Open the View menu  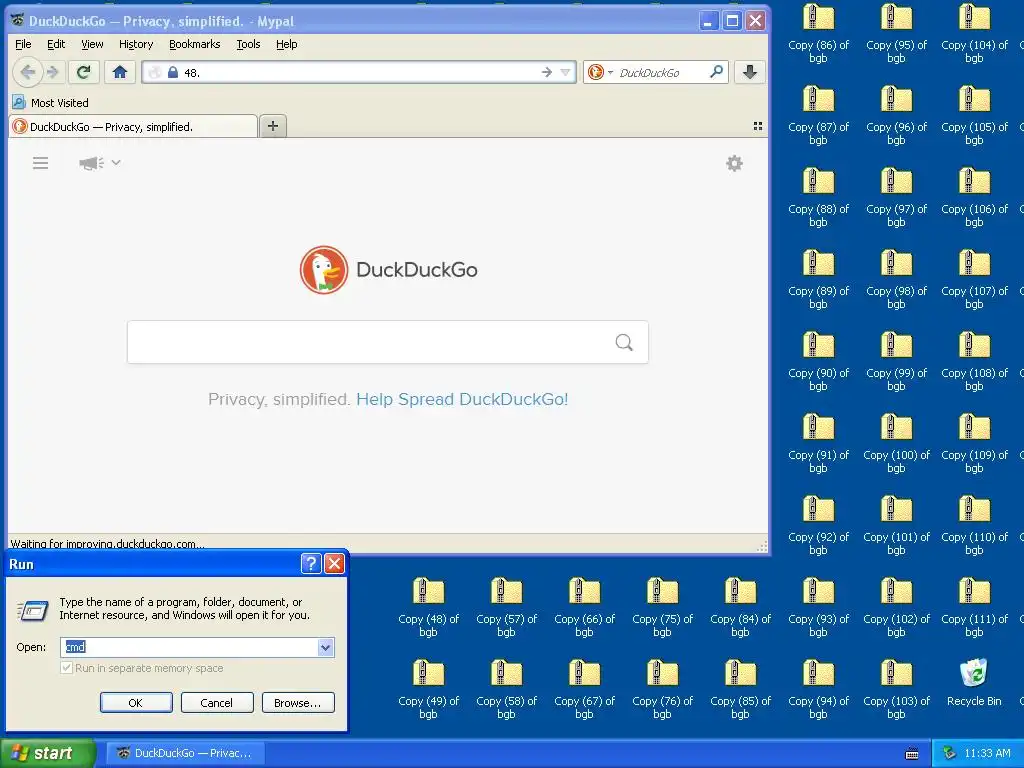point(92,44)
